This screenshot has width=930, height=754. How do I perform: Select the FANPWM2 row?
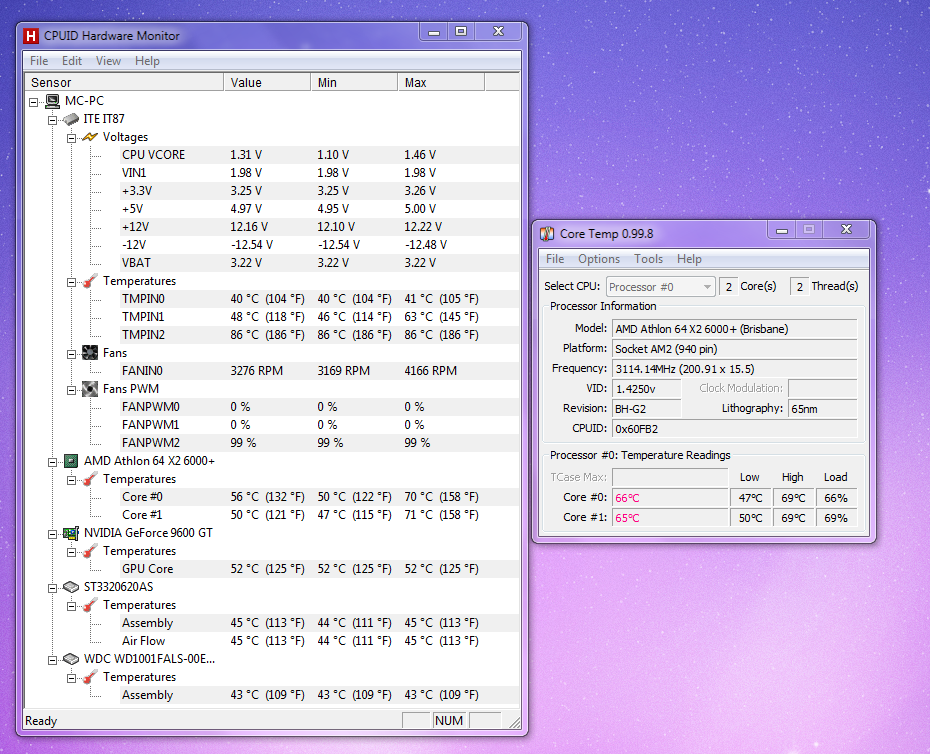pos(319,443)
